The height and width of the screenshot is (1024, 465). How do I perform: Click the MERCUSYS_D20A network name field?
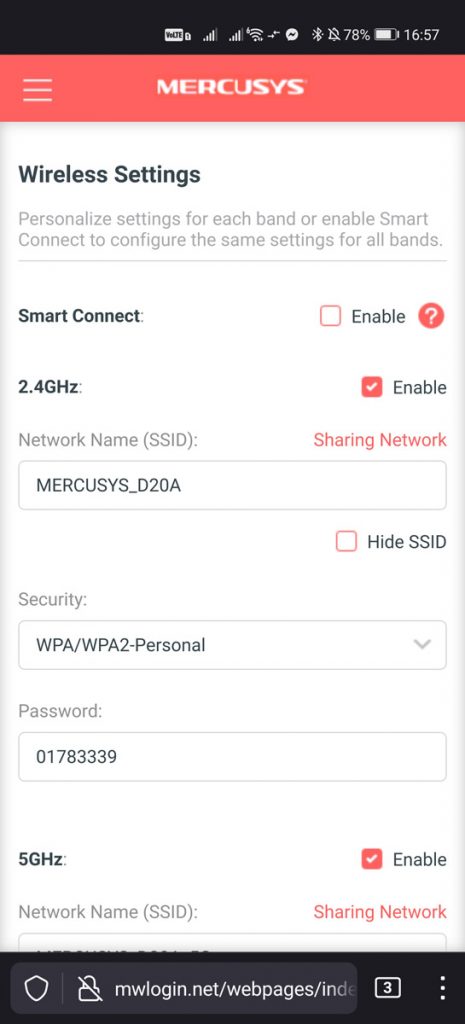232,485
